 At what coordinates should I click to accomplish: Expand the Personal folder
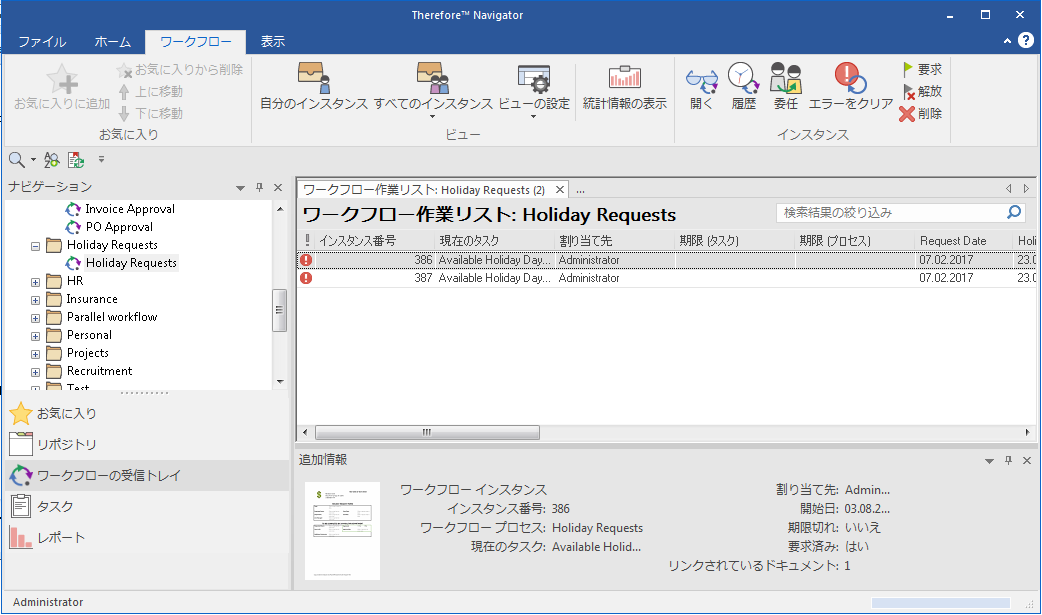(x=35, y=336)
